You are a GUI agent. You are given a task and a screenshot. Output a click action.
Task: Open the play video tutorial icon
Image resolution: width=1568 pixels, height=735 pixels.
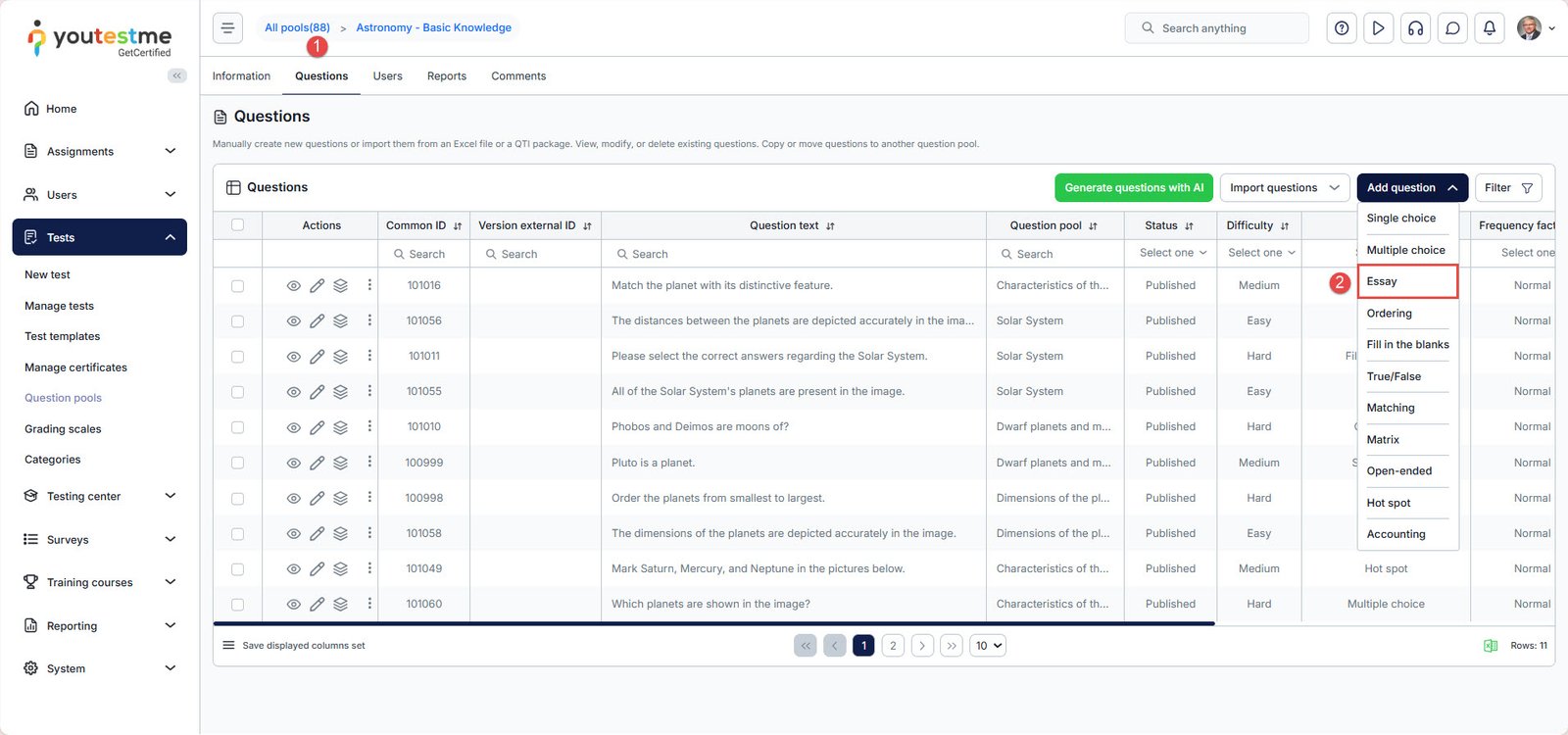1378,28
